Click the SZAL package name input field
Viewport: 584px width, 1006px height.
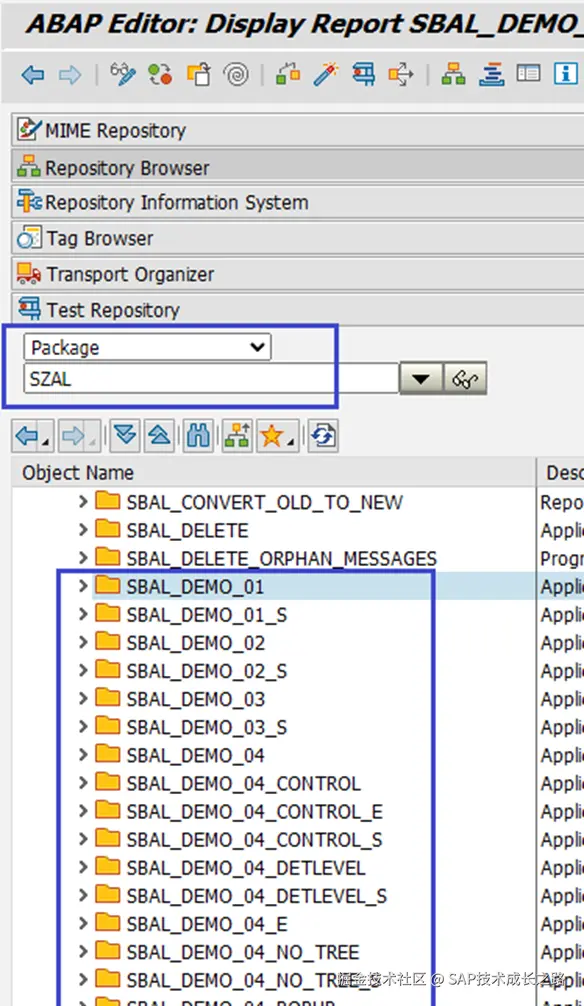(211, 379)
